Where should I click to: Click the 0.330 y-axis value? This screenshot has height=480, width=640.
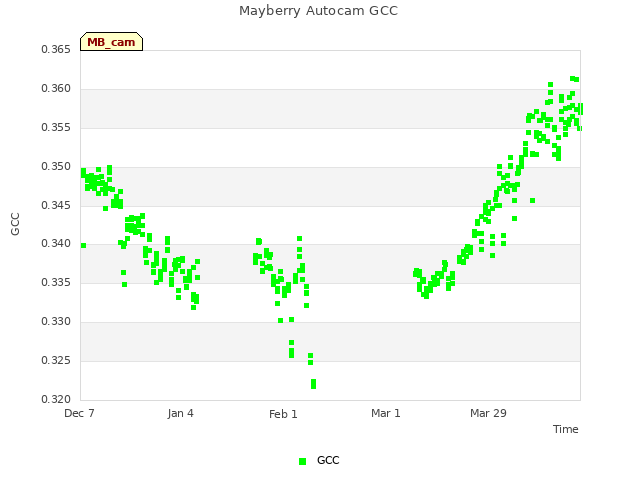point(56,321)
